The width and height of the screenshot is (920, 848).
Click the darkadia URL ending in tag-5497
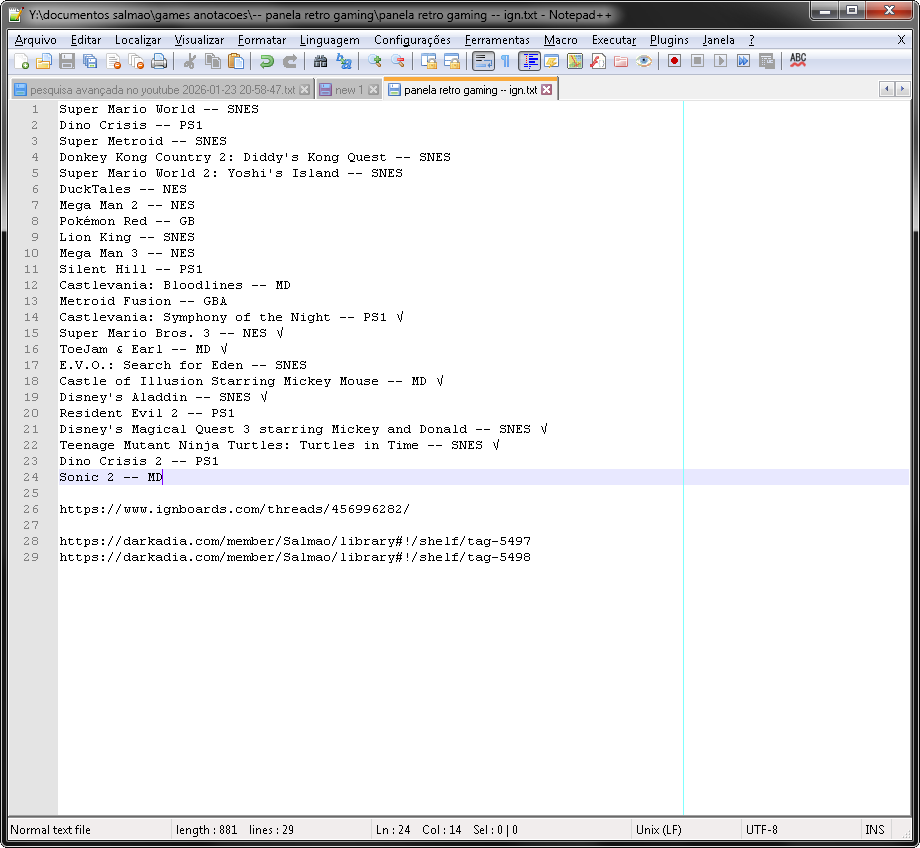295,541
